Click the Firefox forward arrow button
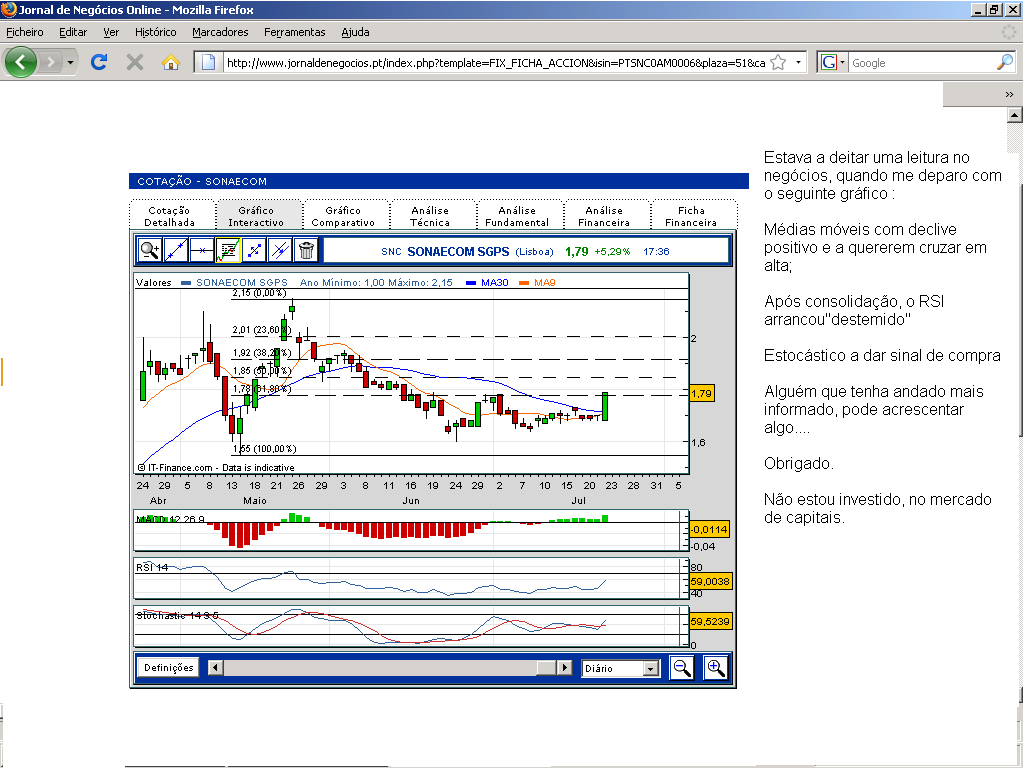Screen dimensions: 1024x768 [x=49, y=62]
